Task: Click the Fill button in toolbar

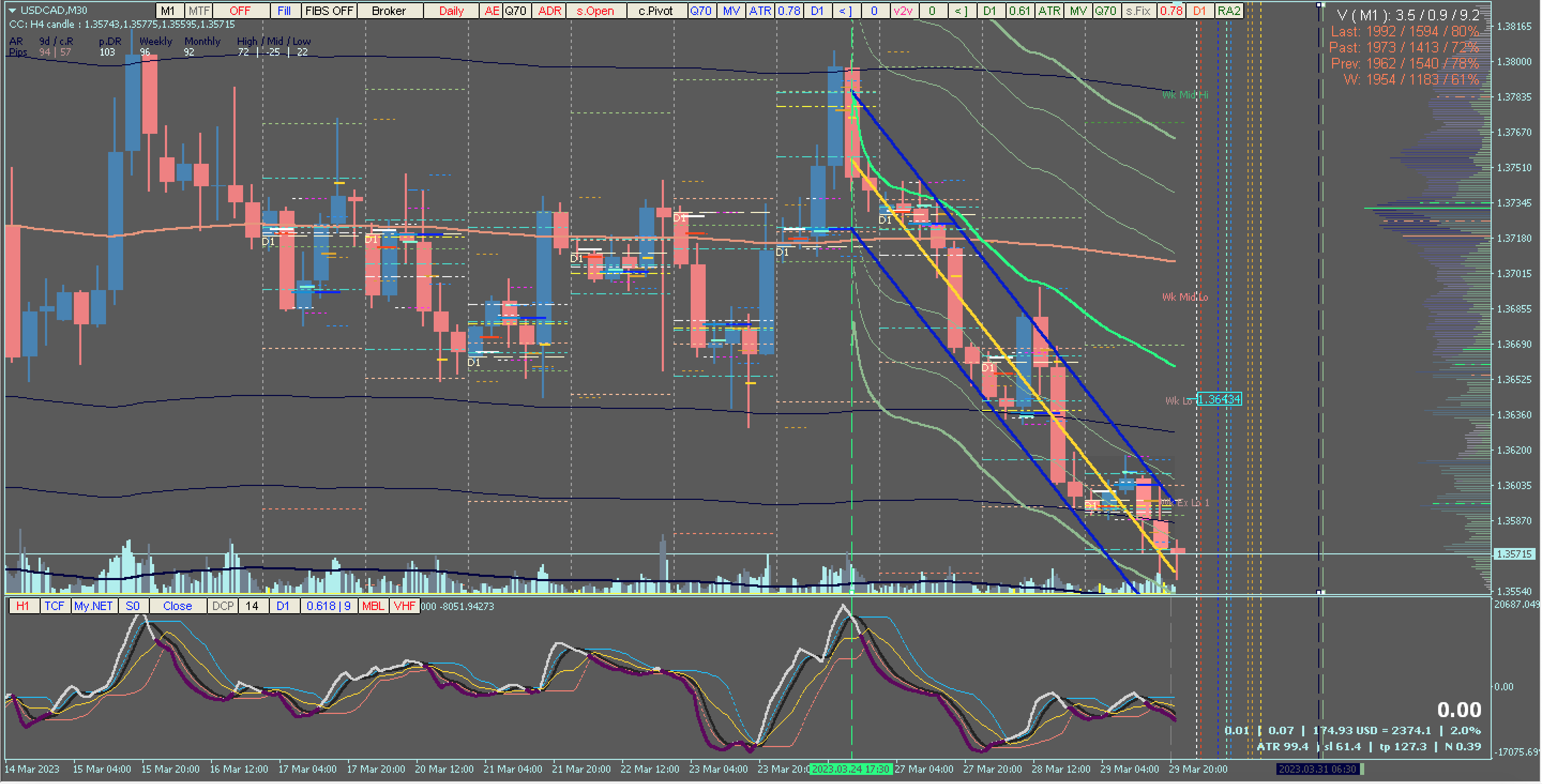Action: [x=284, y=11]
